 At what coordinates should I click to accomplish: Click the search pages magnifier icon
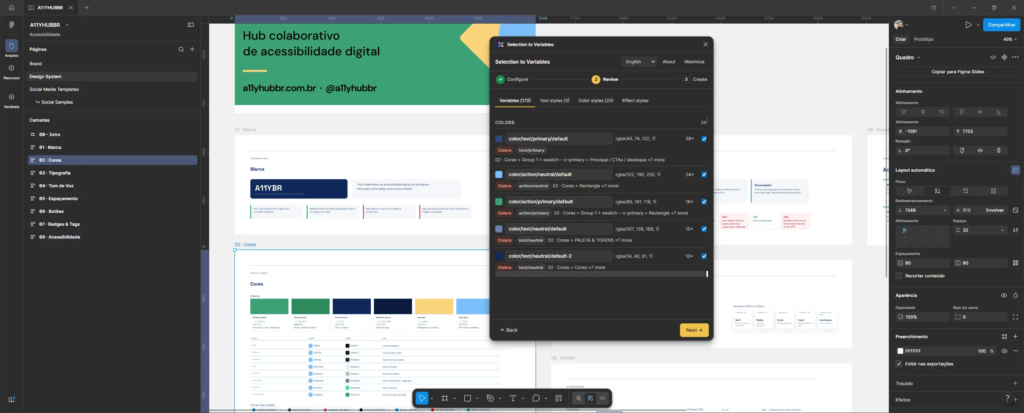(x=181, y=49)
